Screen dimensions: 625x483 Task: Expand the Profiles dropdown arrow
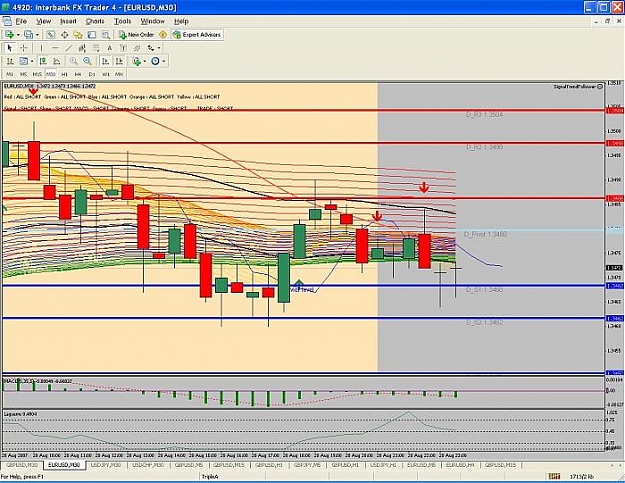37,35
